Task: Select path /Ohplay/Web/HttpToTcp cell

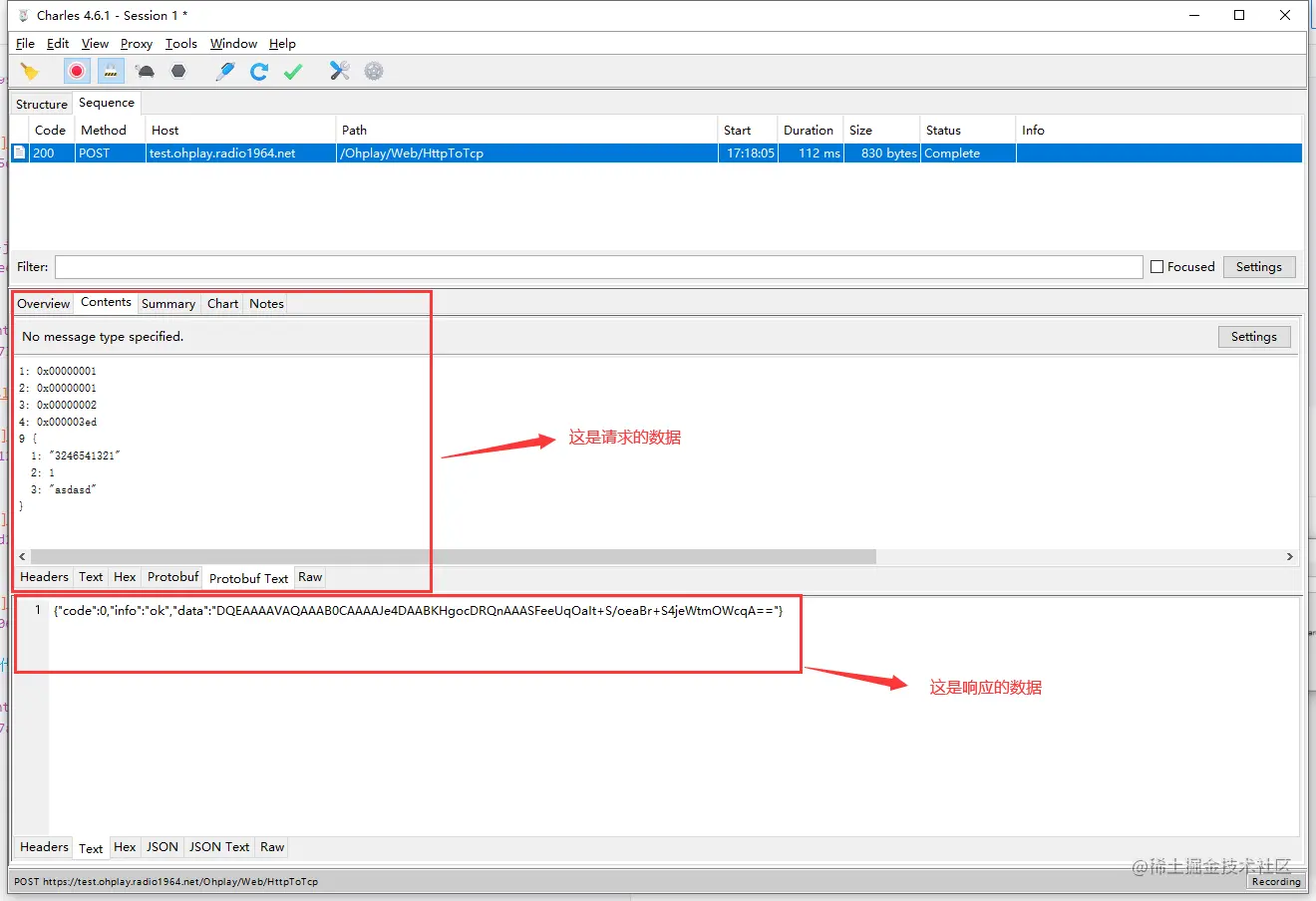Action: (x=526, y=153)
